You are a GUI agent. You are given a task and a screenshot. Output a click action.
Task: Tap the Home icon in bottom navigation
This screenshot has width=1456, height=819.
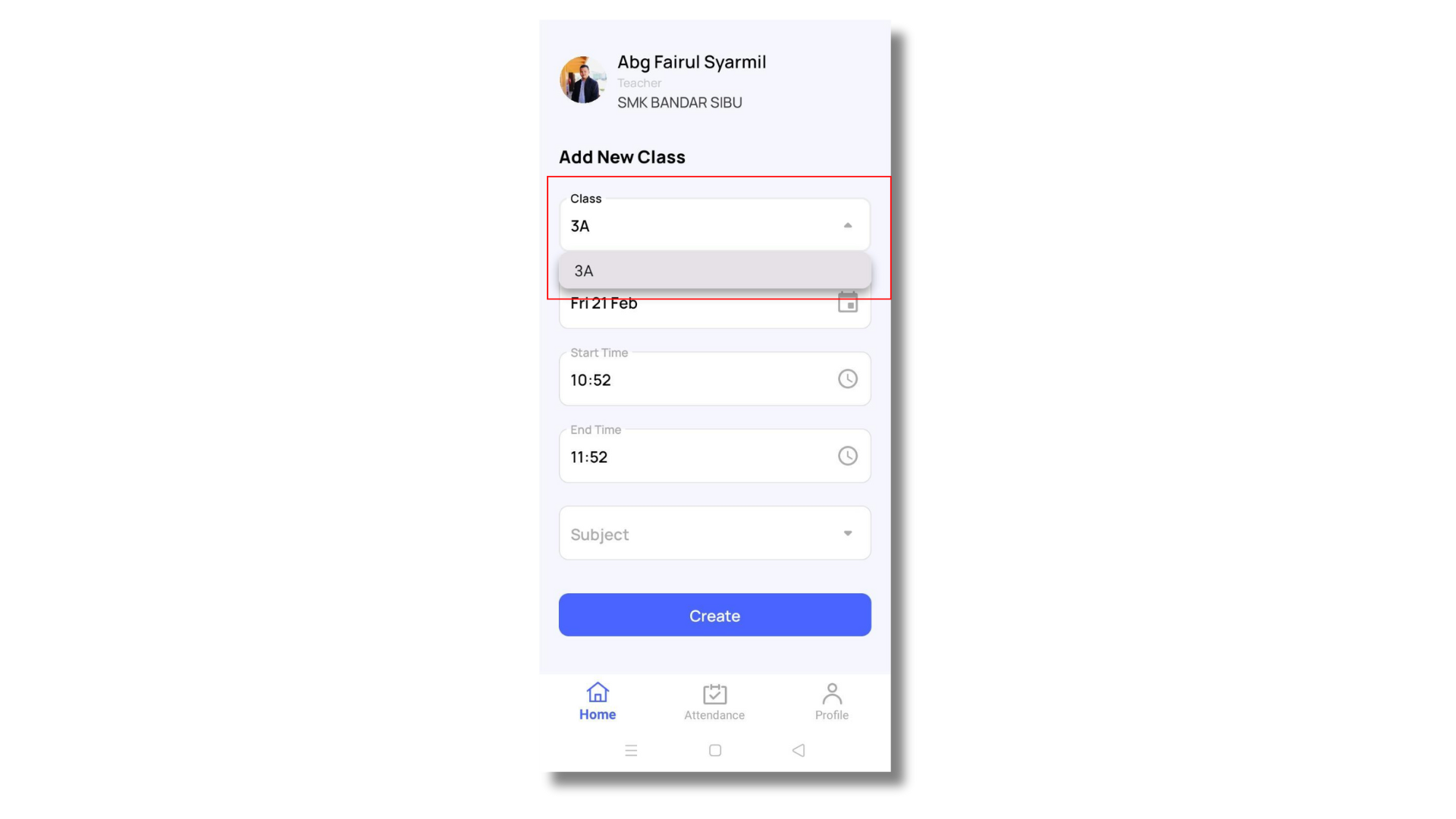pos(598,692)
